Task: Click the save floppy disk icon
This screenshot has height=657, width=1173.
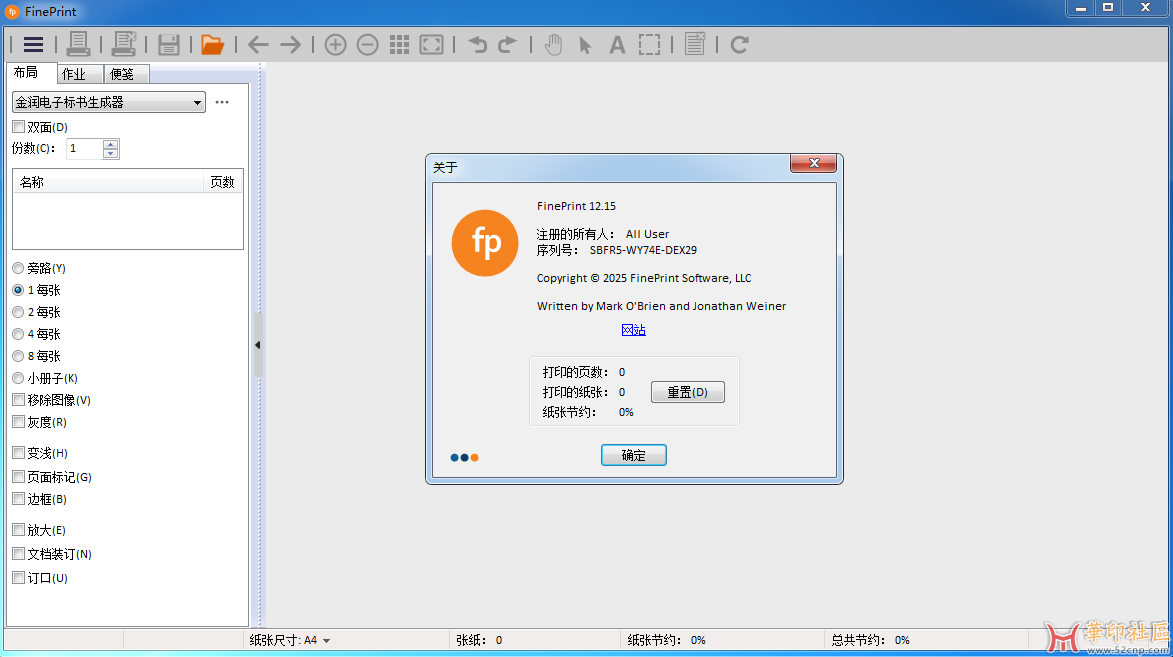Action: point(168,45)
